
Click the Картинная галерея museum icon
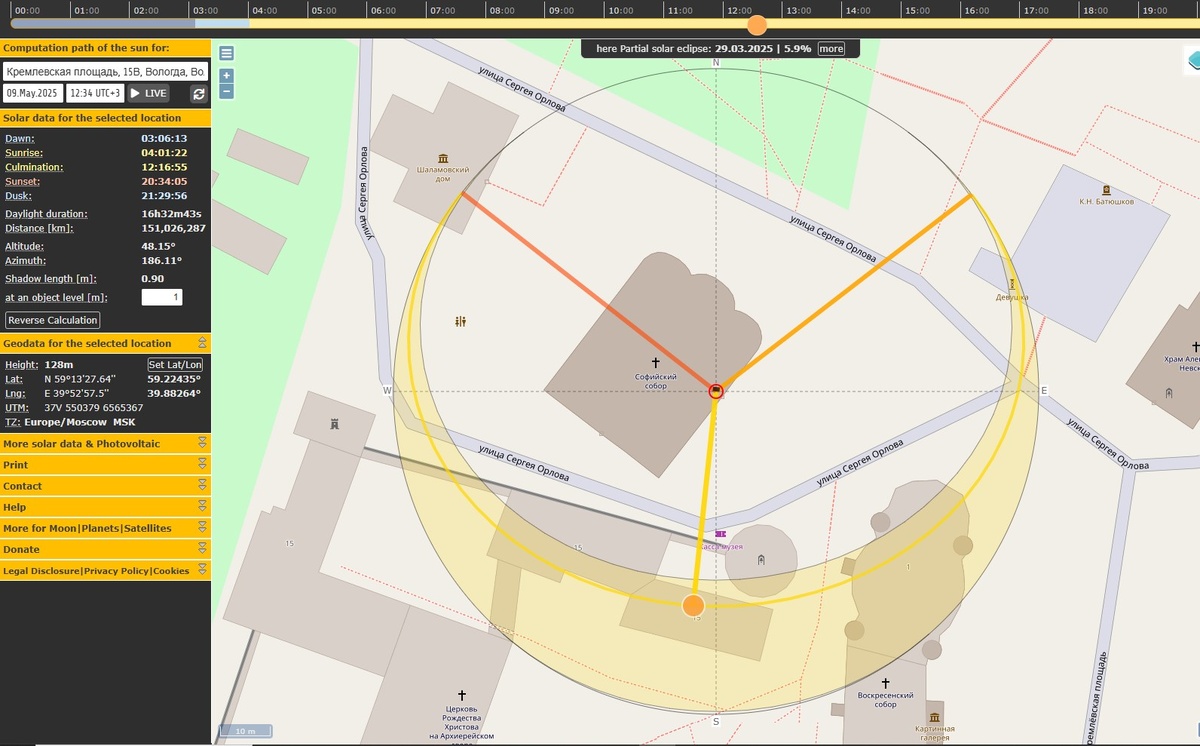click(x=934, y=717)
